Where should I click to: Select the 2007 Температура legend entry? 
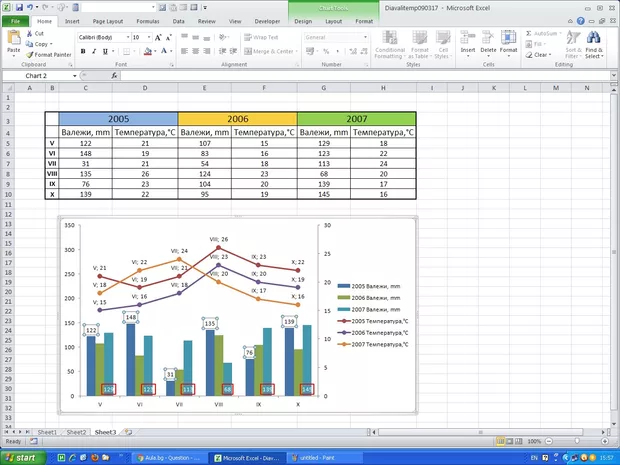(x=373, y=344)
